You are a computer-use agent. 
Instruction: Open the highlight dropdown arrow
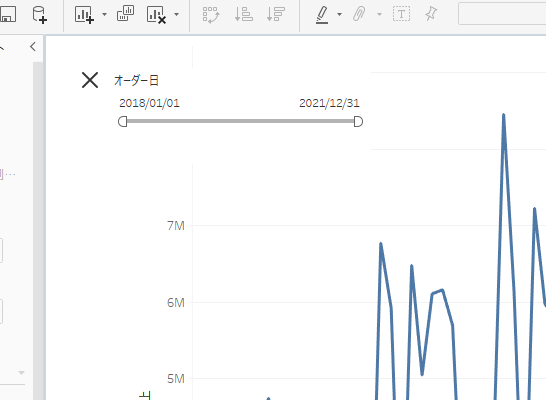click(x=340, y=15)
